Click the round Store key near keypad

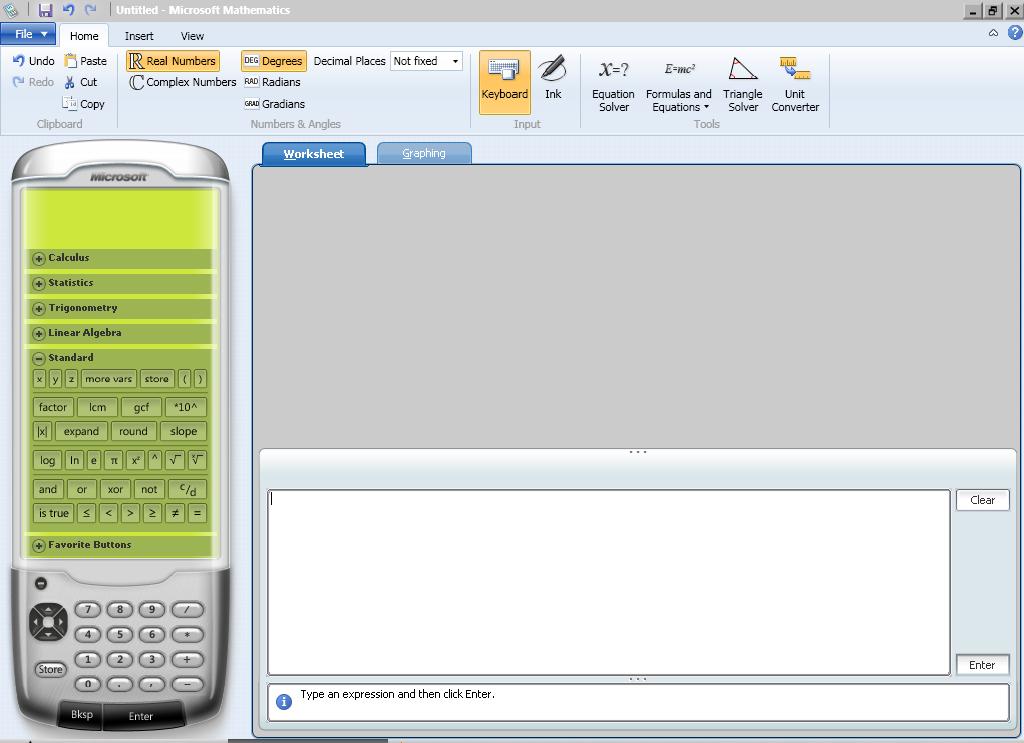50,669
